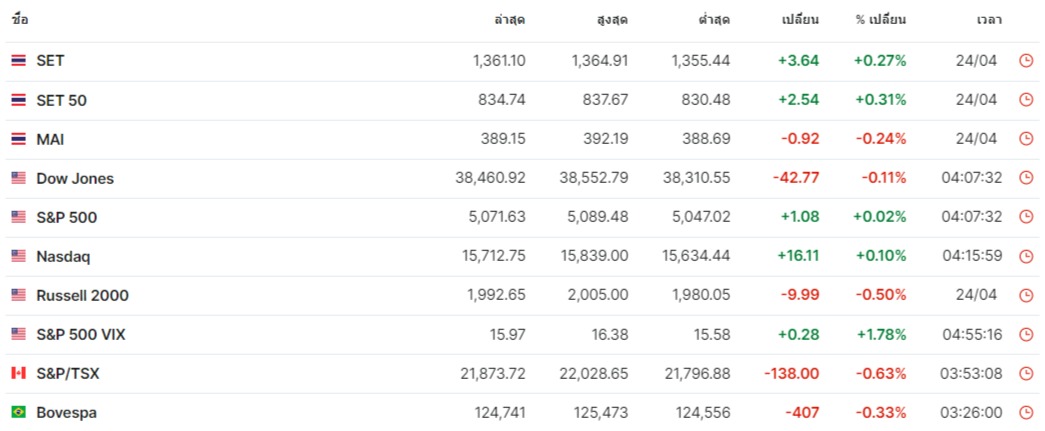1045x431 pixels.
Task: Open the SET index link
Action: click(51, 61)
